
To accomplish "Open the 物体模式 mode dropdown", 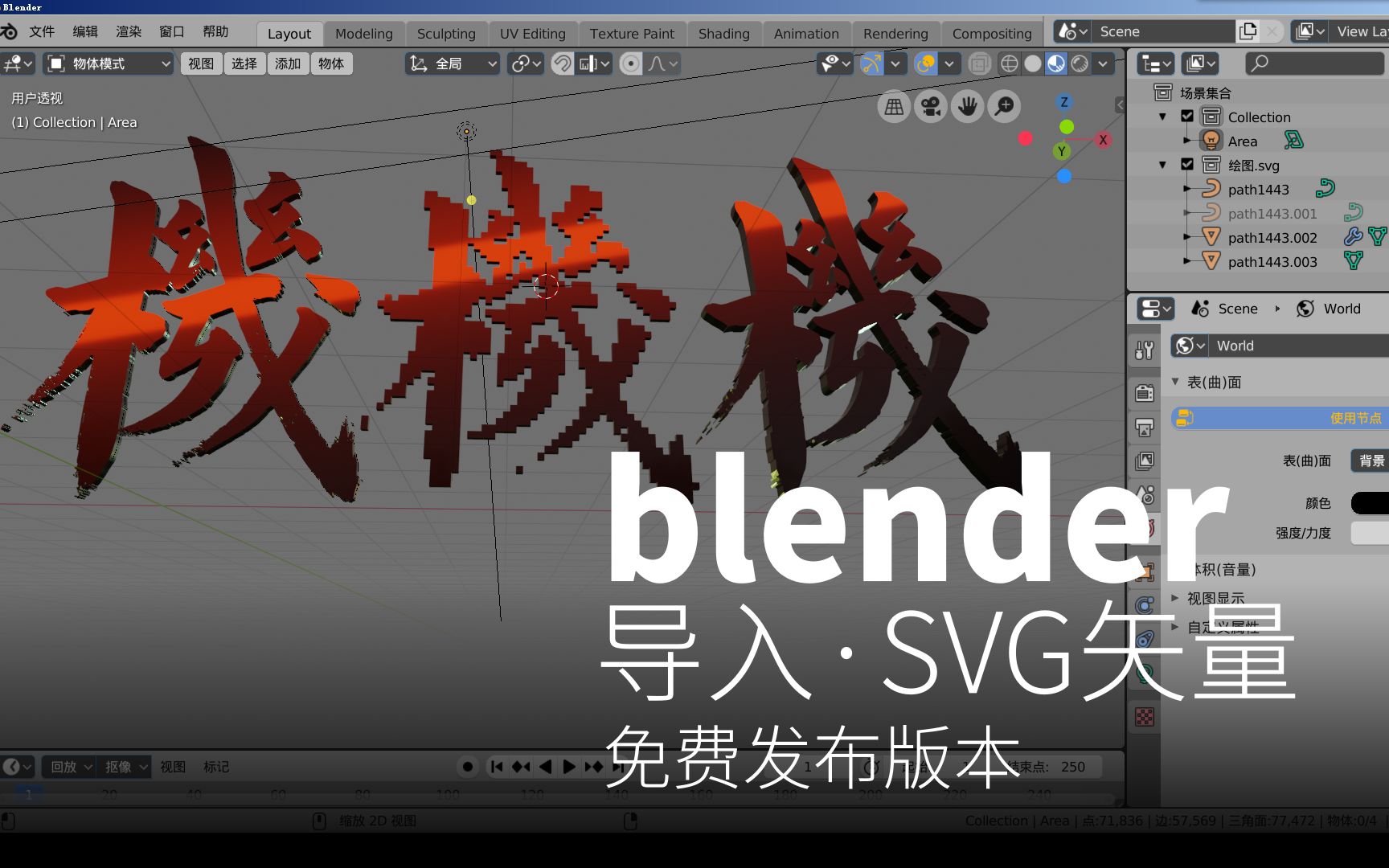I will tap(107, 63).
